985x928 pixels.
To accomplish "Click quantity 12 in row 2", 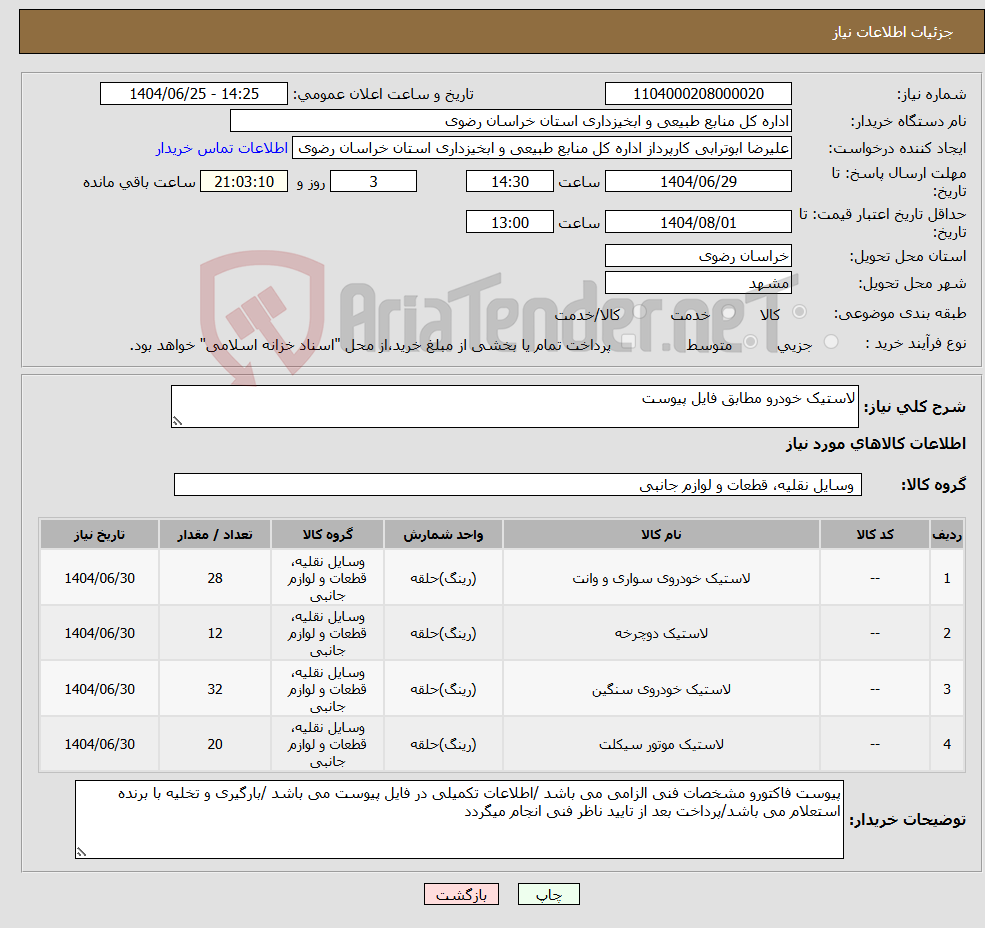I will [215, 633].
